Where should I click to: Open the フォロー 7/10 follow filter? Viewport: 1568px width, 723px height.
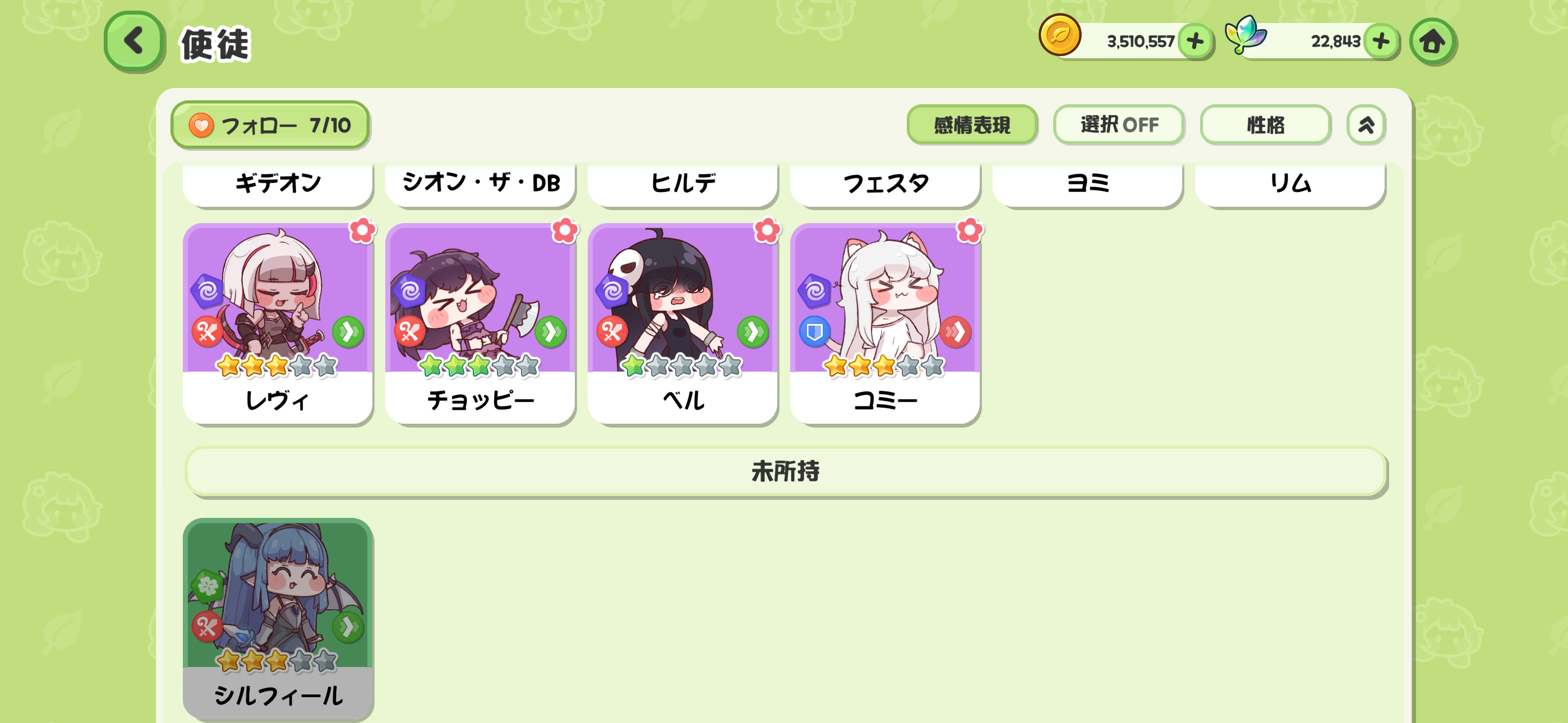270,125
